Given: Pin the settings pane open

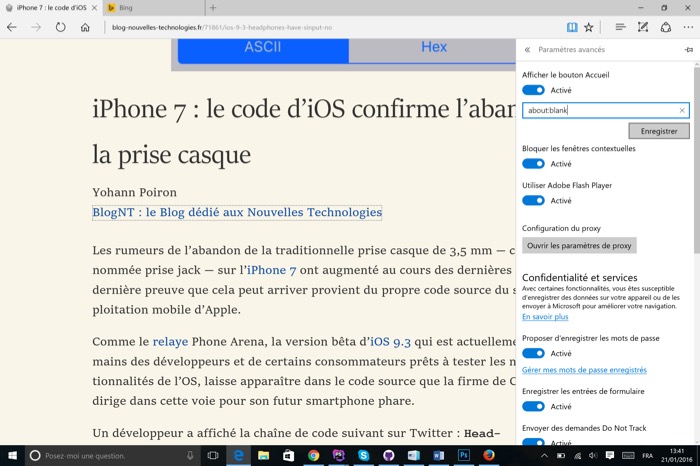Looking at the screenshot, I should point(688,49).
